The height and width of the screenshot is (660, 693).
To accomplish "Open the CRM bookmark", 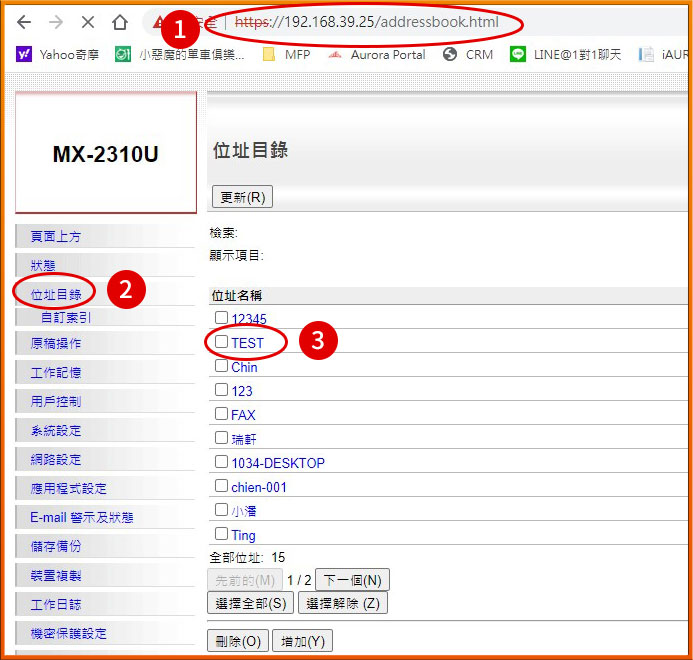I will 468,54.
